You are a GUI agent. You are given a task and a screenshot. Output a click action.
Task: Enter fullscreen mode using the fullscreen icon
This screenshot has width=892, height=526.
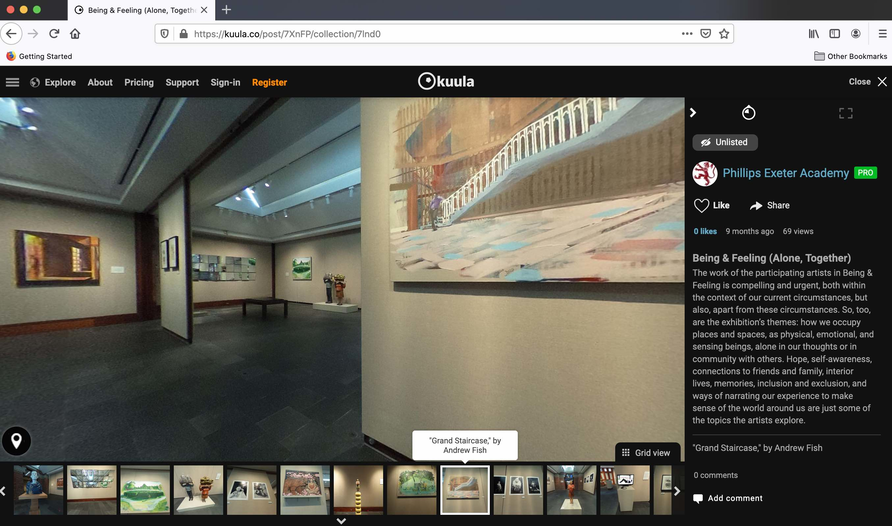845,113
